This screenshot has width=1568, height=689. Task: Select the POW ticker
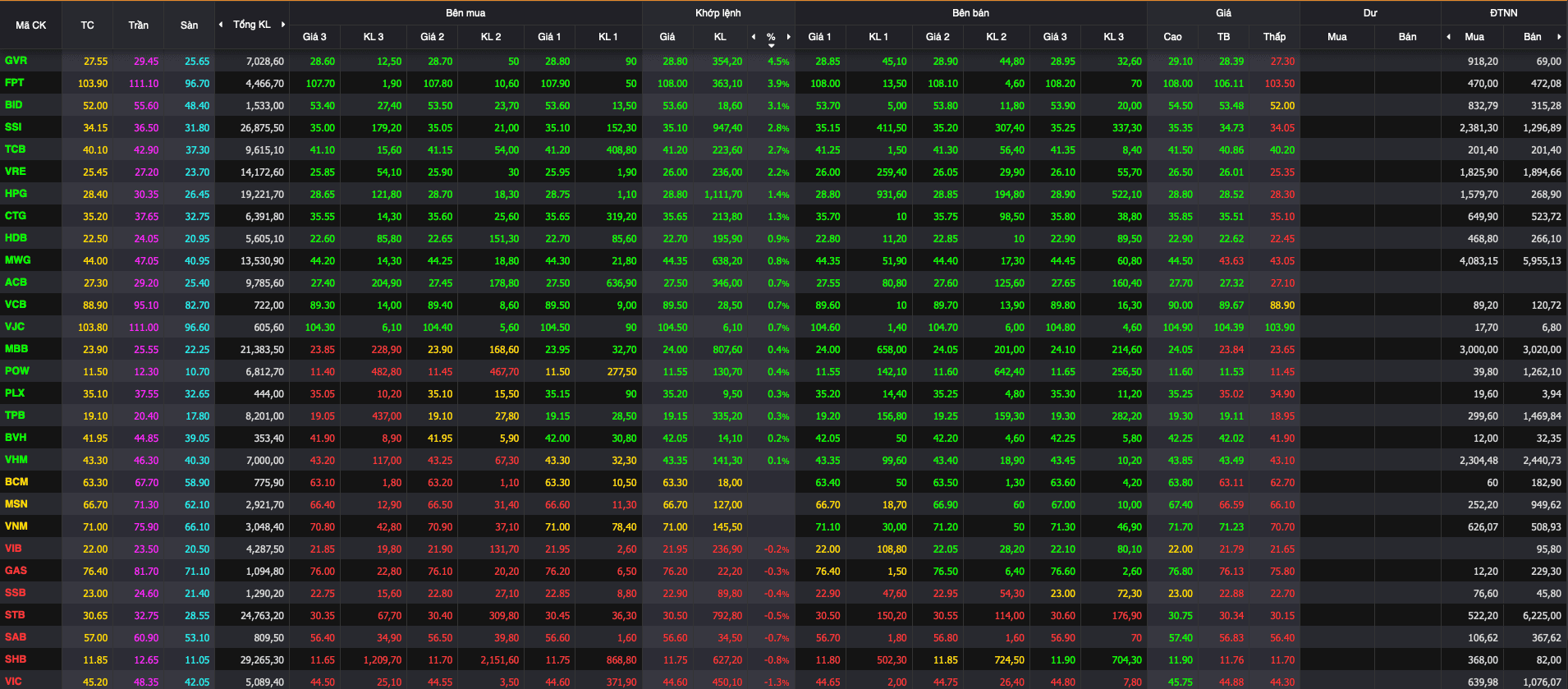[x=16, y=371]
